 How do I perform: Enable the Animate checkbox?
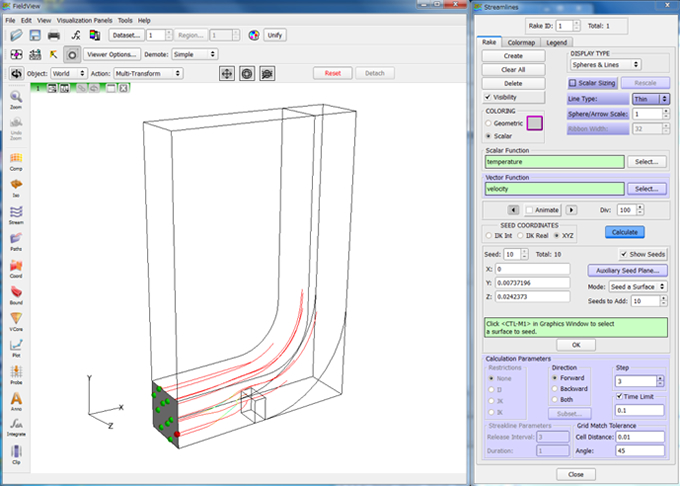528,210
